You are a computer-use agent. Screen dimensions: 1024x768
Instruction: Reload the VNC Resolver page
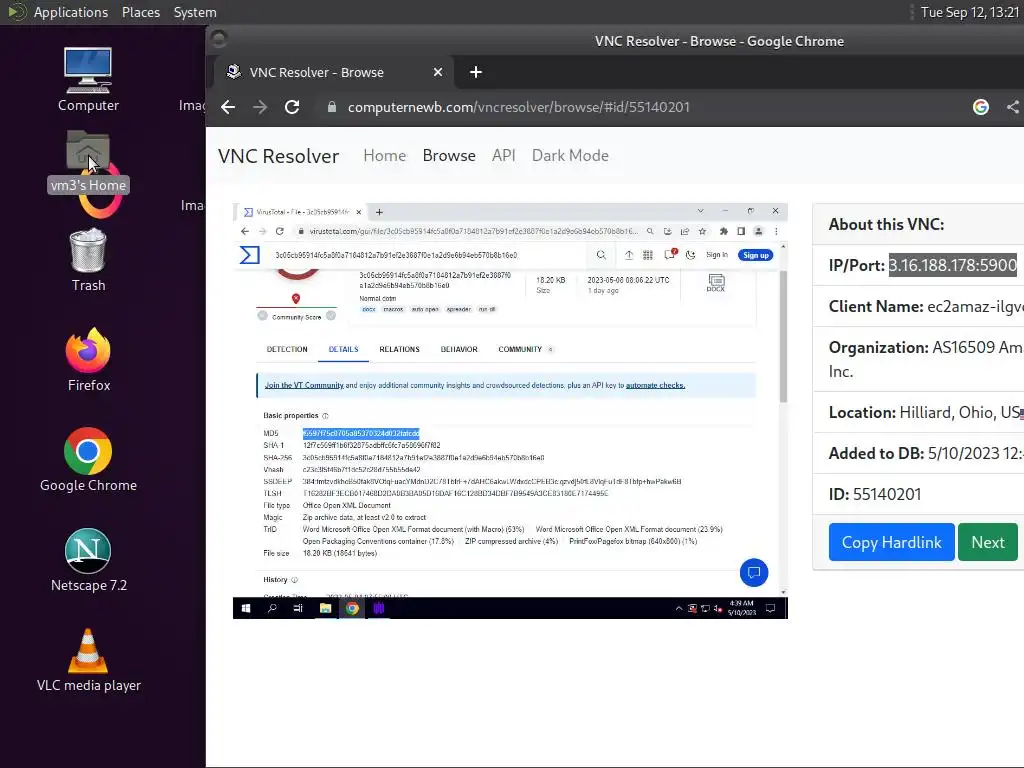(292, 107)
